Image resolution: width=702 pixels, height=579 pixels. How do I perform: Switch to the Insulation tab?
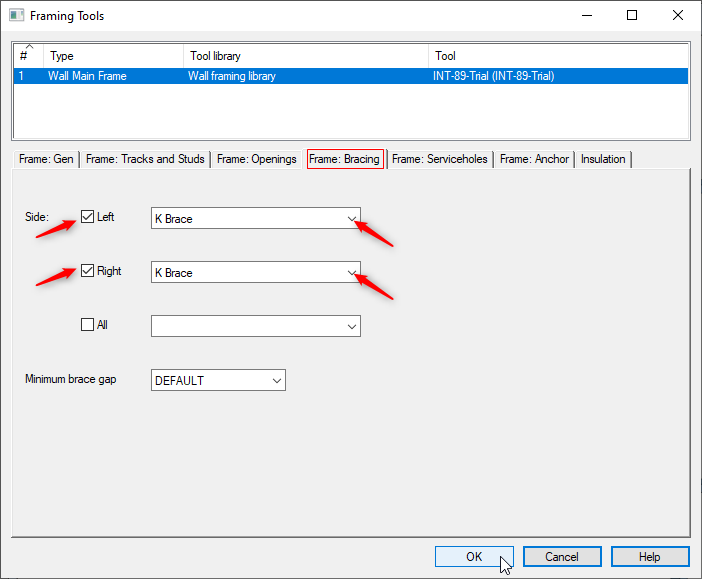pos(603,159)
